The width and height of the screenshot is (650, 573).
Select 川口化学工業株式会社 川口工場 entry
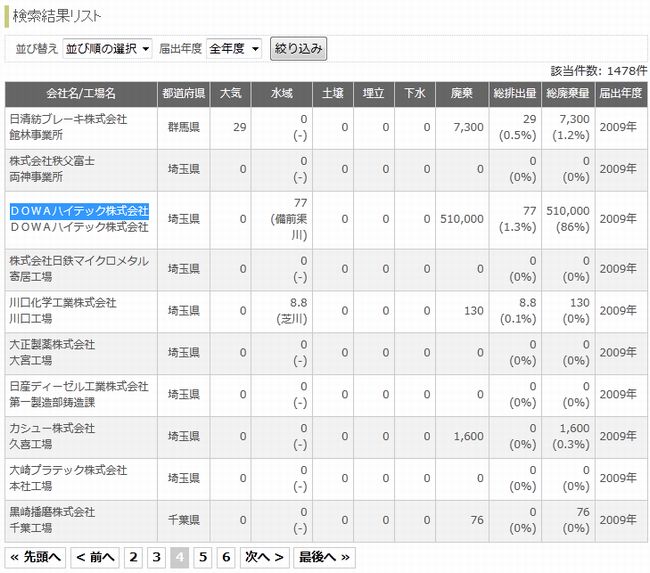[63, 311]
